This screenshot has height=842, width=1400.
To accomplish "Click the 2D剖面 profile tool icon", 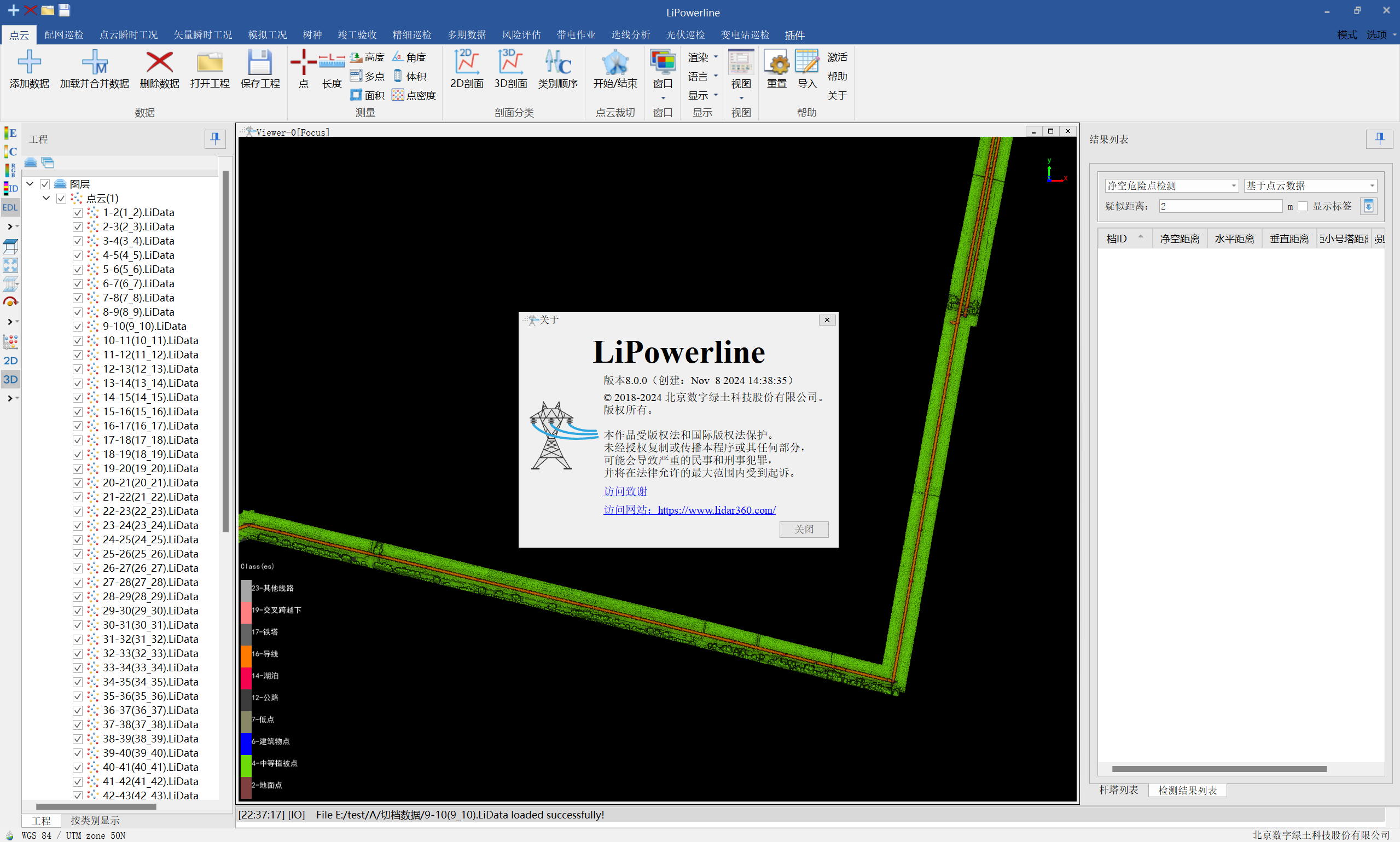I will 466,62.
